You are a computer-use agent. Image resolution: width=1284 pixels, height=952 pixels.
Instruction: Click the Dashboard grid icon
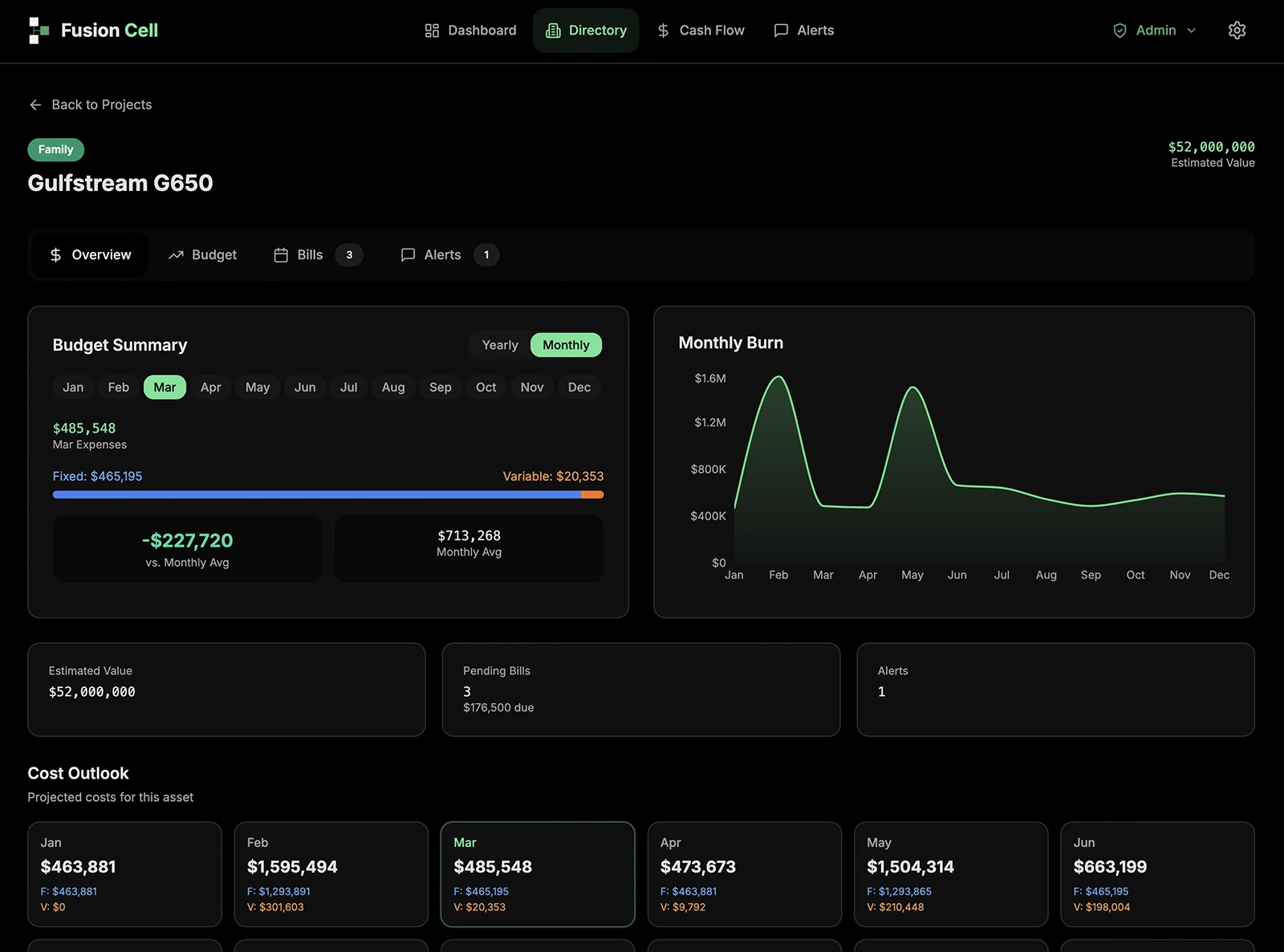(432, 31)
